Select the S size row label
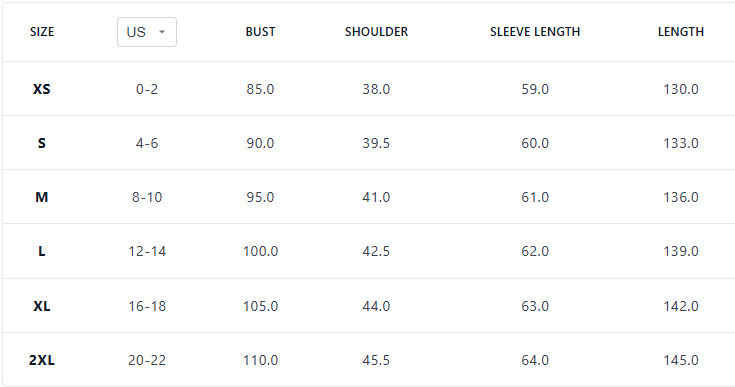735x387 pixels. 42,143
